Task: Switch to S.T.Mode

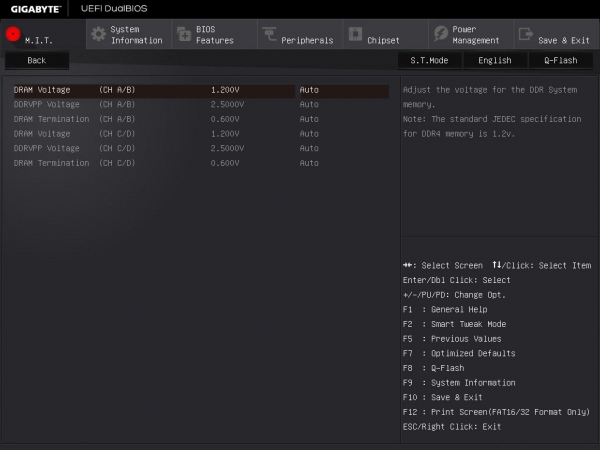Action: tap(429, 60)
